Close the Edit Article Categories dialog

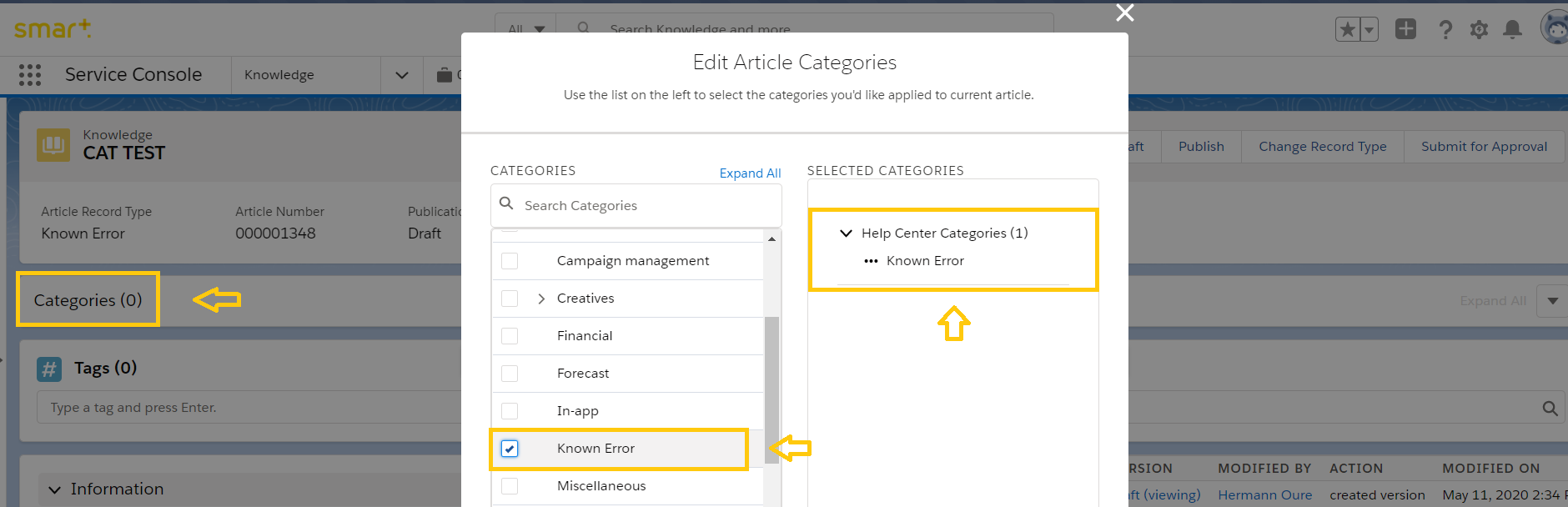1125,13
